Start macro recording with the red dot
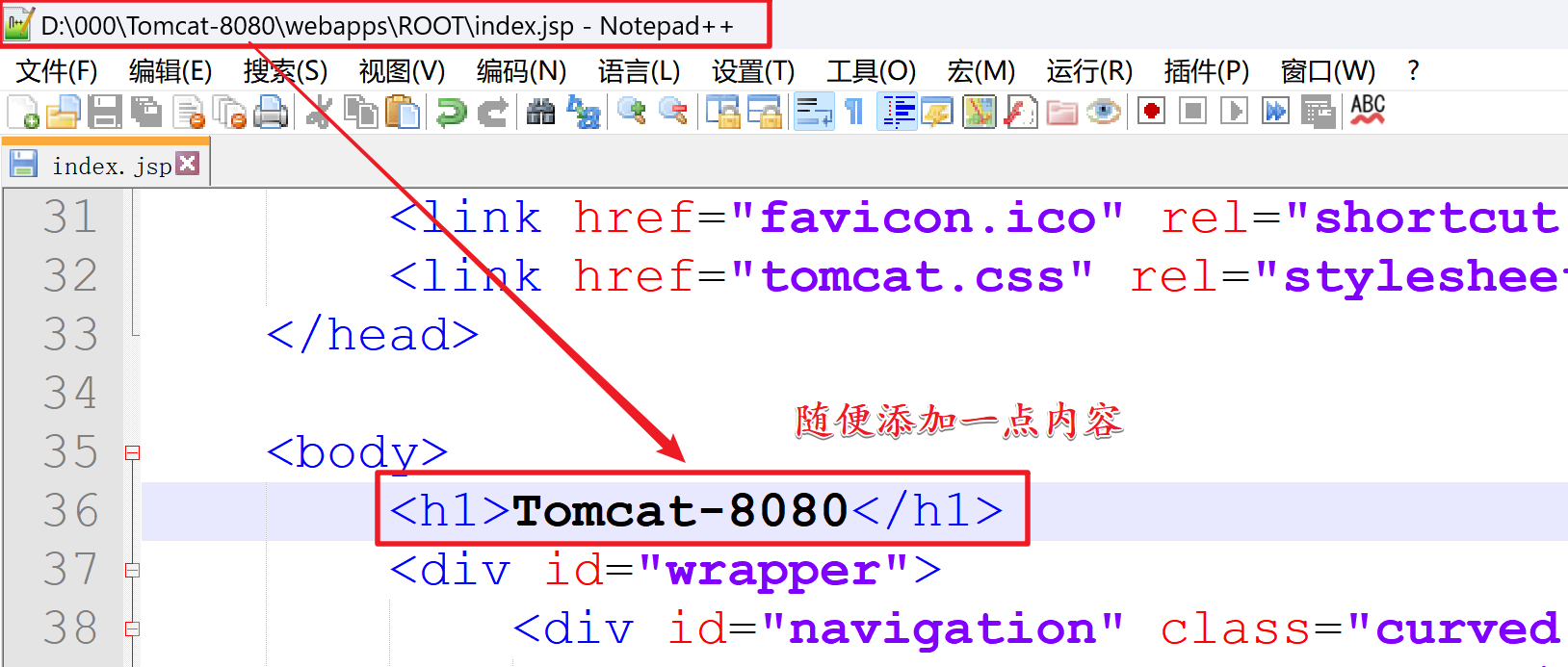The height and width of the screenshot is (667, 1568). tap(1151, 112)
